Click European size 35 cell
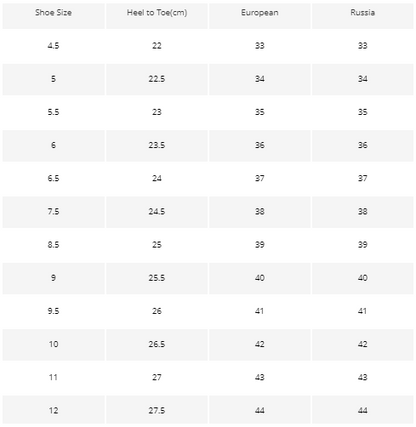 click(260, 112)
